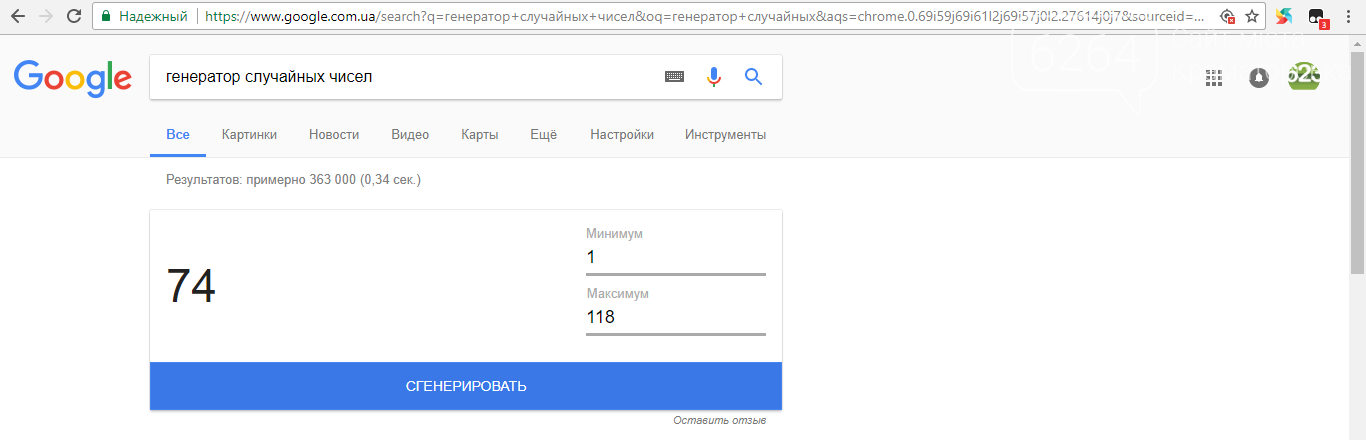Click the colorful pinwheel extension icon
This screenshot has height=440, width=1366.
point(1284,16)
